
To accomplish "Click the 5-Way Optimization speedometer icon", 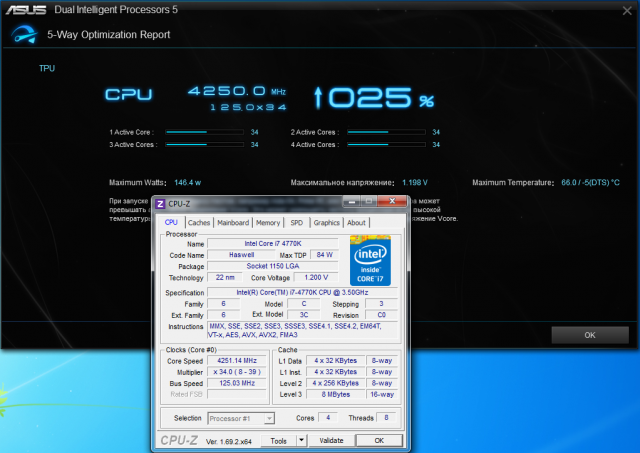I will [24, 34].
